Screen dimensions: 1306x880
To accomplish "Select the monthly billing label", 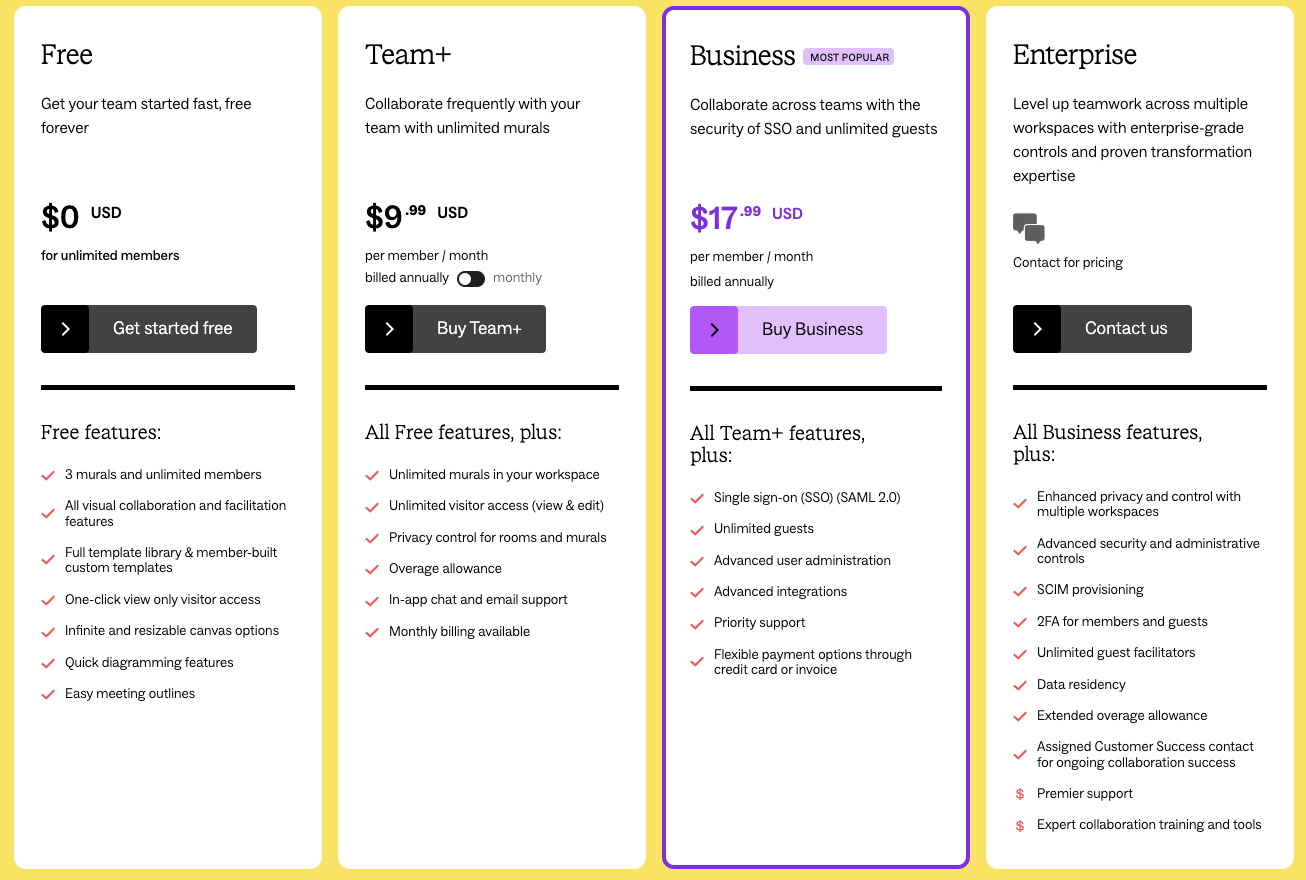I will pos(517,278).
